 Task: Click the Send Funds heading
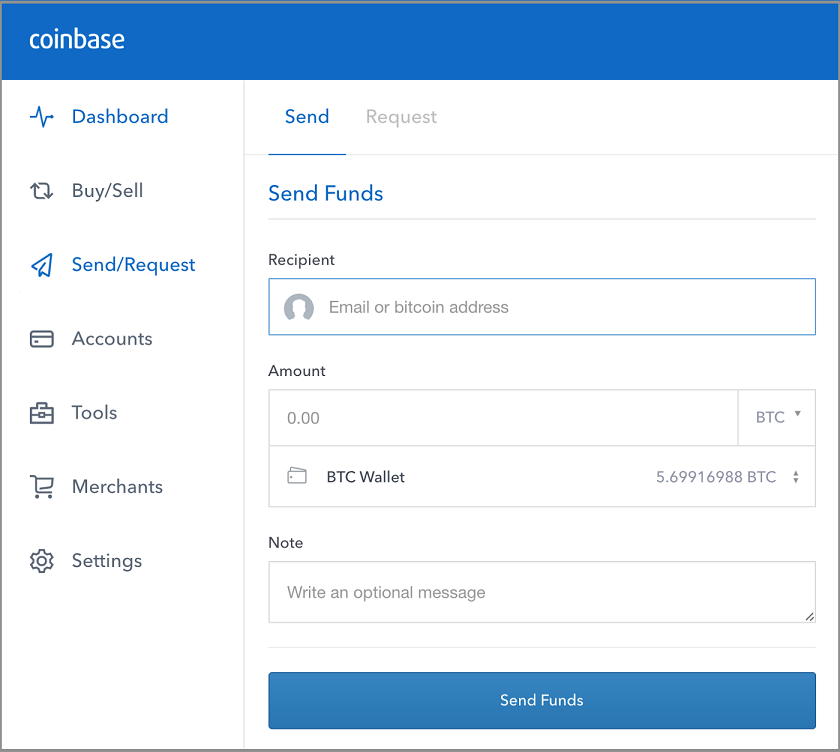(326, 193)
